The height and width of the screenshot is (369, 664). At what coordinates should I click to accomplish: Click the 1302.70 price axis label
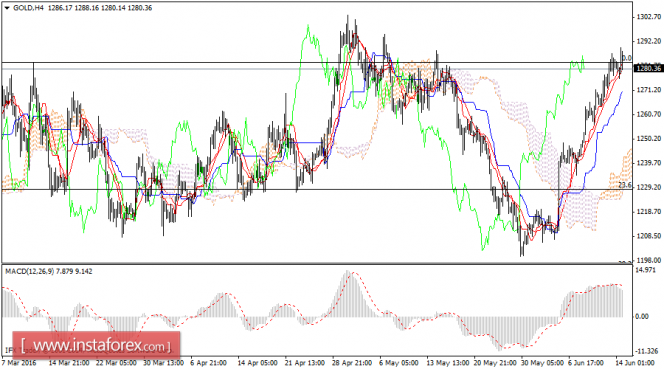[x=649, y=17]
